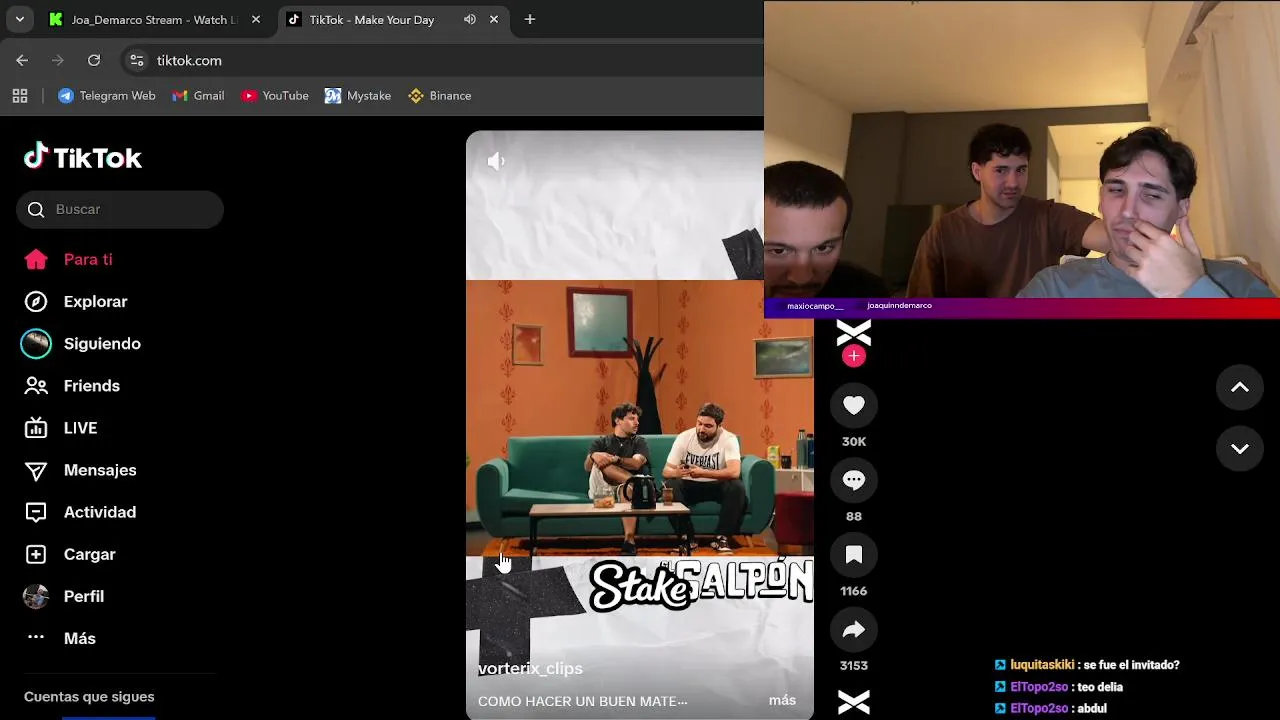Click the browser back button
The width and height of the screenshot is (1280, 720).
point(22,60)
